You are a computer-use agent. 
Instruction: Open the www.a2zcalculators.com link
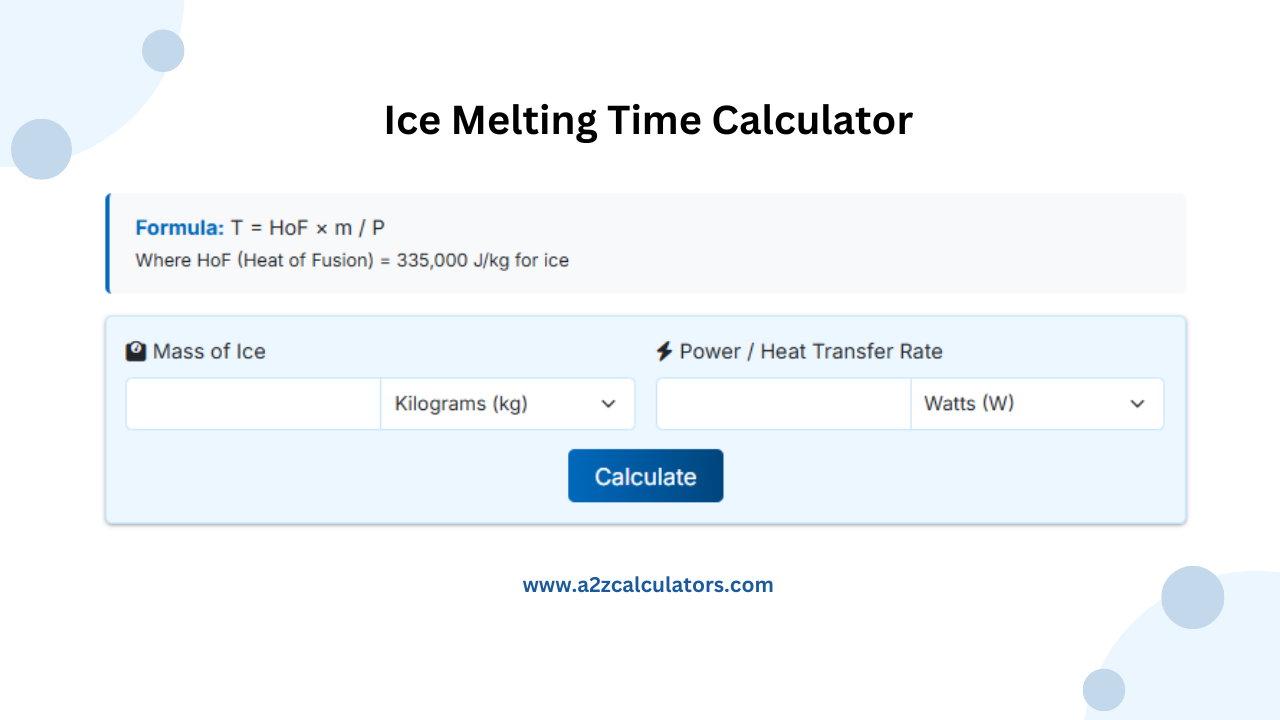(648, 584)
